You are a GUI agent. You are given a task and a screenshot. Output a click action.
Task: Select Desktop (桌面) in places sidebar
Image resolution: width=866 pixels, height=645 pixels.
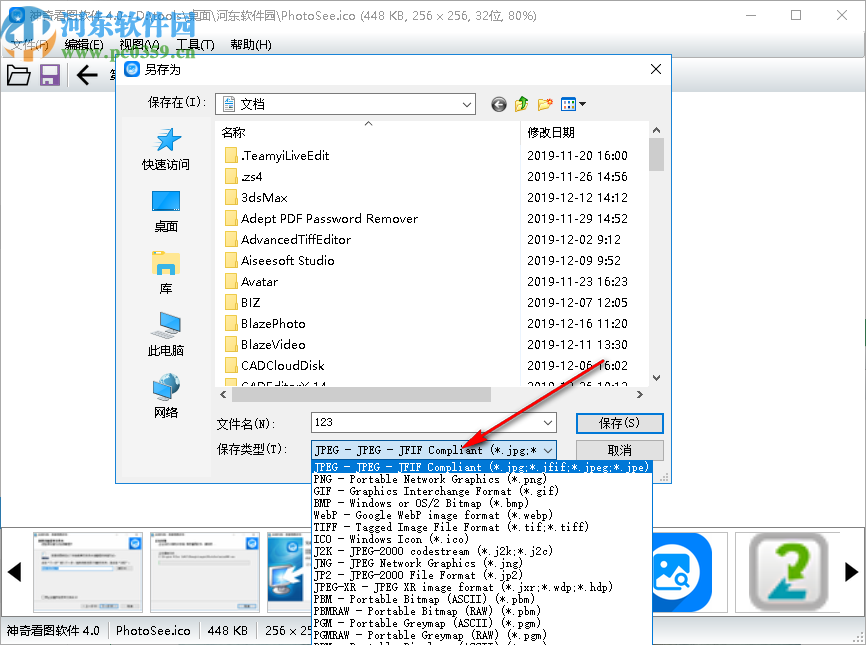point(166,211)
